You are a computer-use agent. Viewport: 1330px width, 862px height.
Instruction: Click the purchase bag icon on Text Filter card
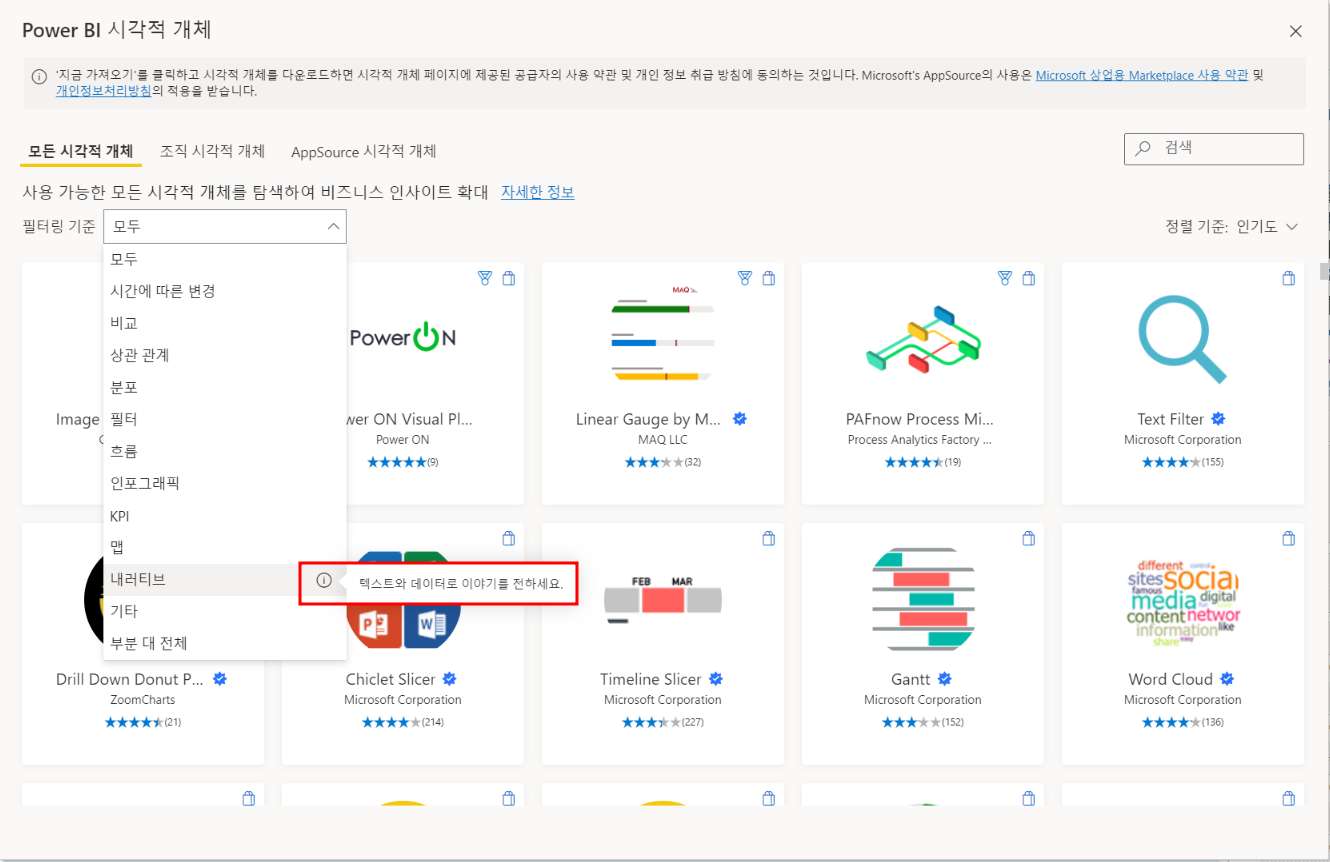pyautogui.click(x=1289, y=279)
